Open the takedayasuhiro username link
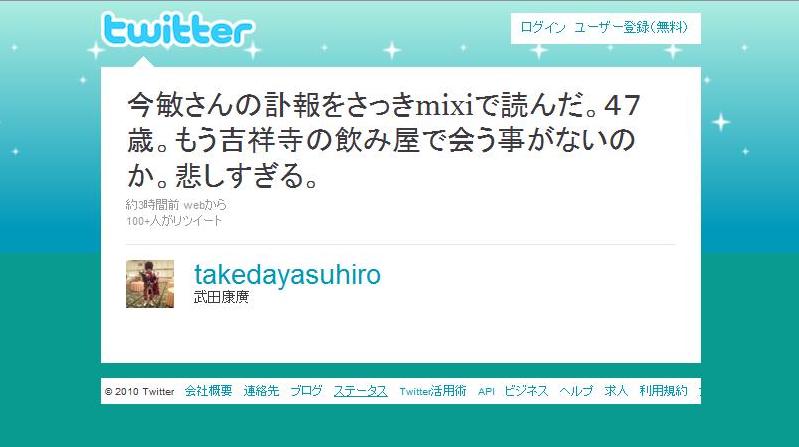The height and width of the screenshot is (447, 799). click(x=287, y=274)
